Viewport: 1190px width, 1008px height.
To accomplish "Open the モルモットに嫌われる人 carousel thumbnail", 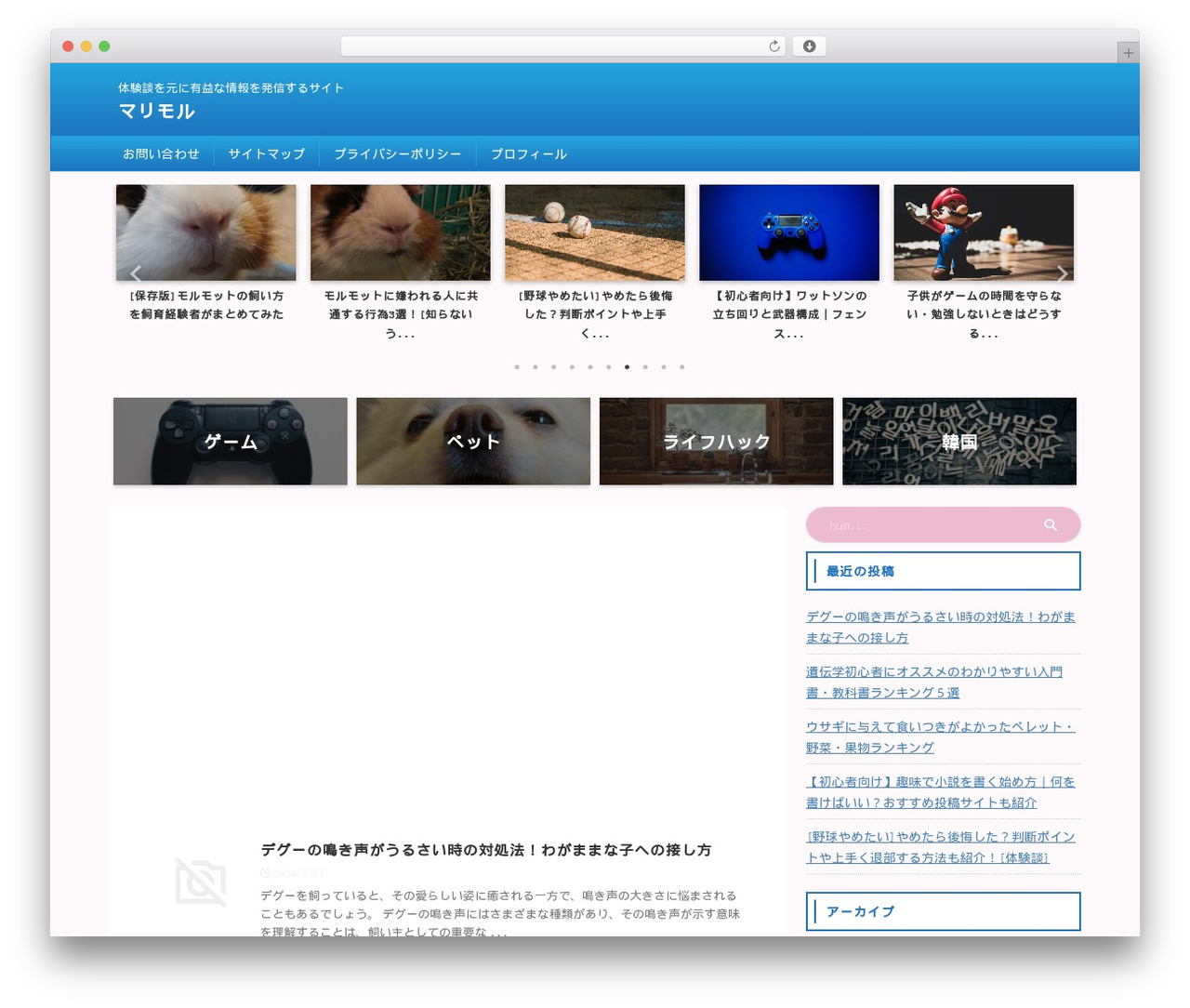I will (401, 232).
